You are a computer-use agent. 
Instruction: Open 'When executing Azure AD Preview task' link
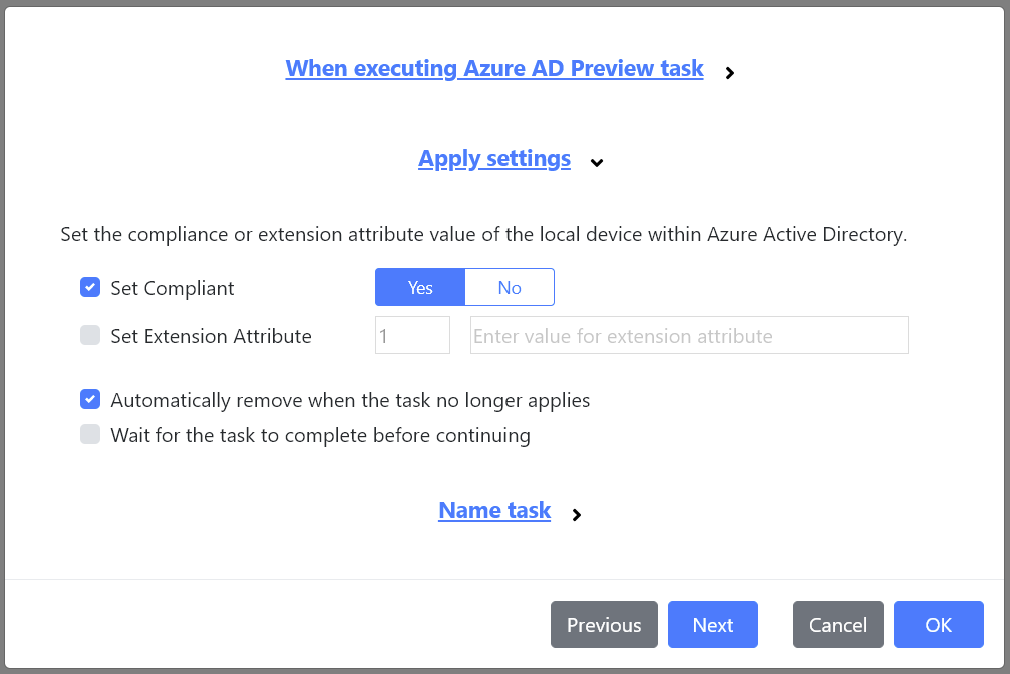494,69
